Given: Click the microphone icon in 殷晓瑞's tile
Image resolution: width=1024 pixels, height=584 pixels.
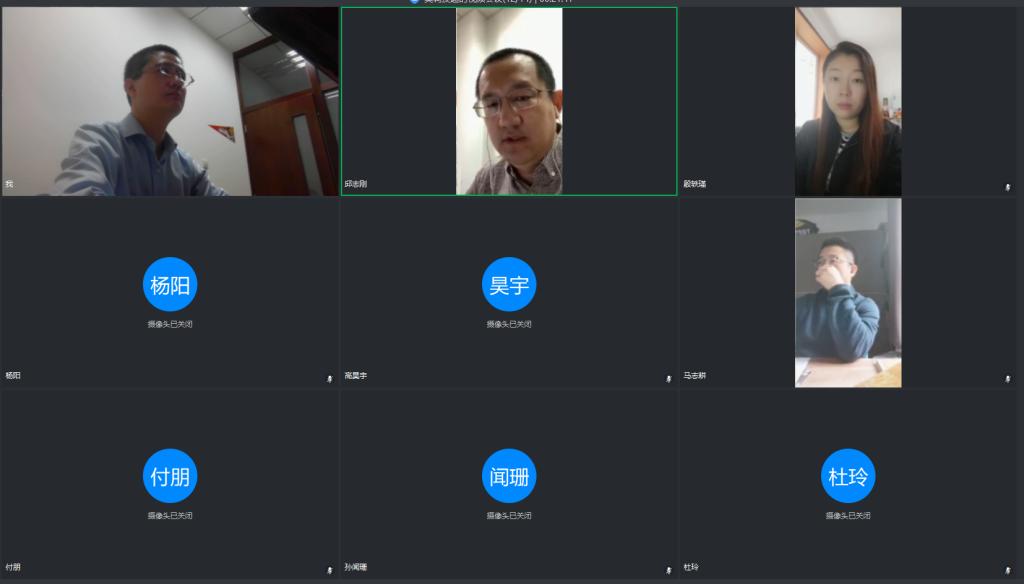Looking at the screenshot, I should point(1007,187).
